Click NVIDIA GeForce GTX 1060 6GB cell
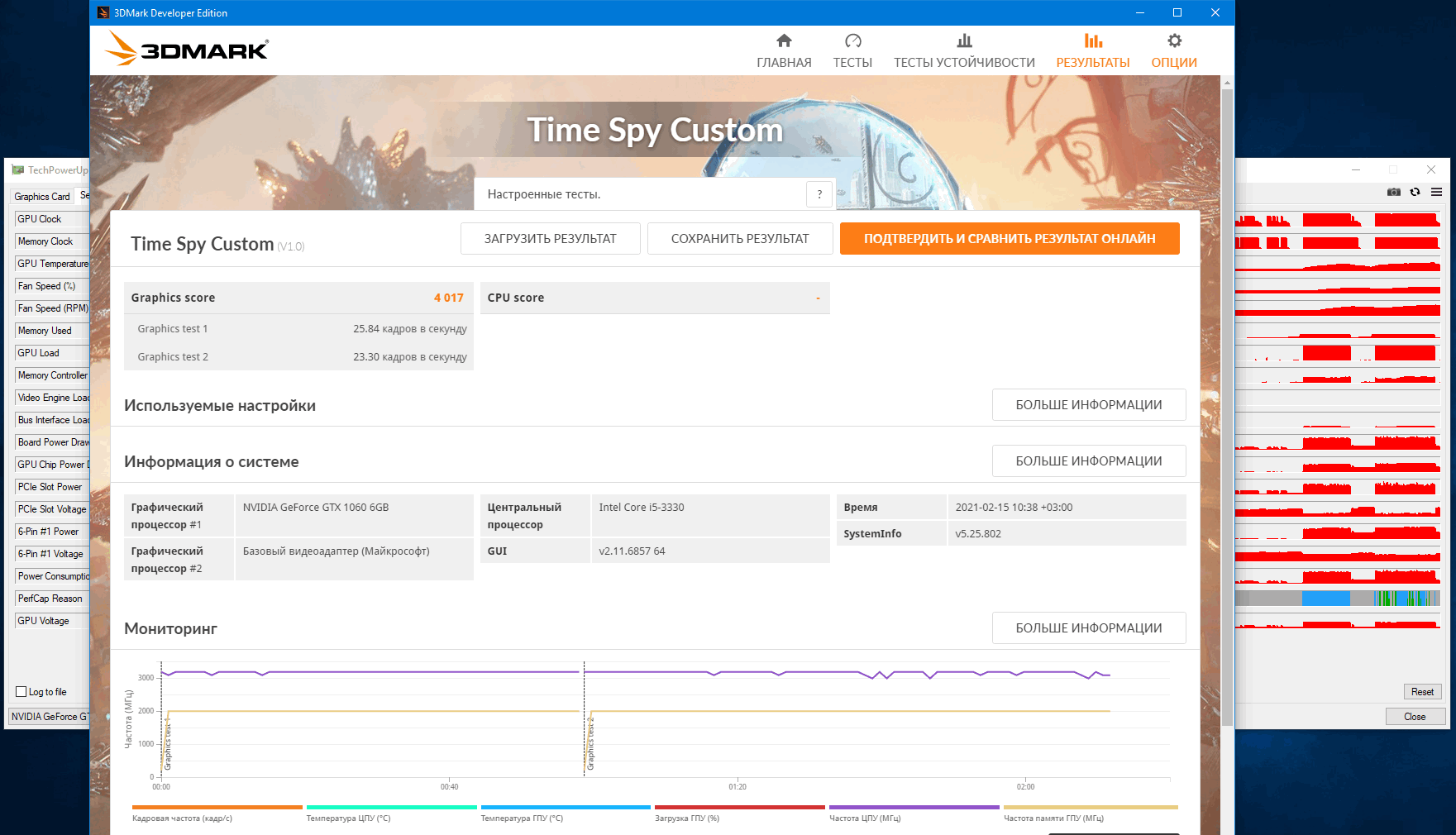Viewport: 1456px width, 835px height. click(x=355, y=516)
